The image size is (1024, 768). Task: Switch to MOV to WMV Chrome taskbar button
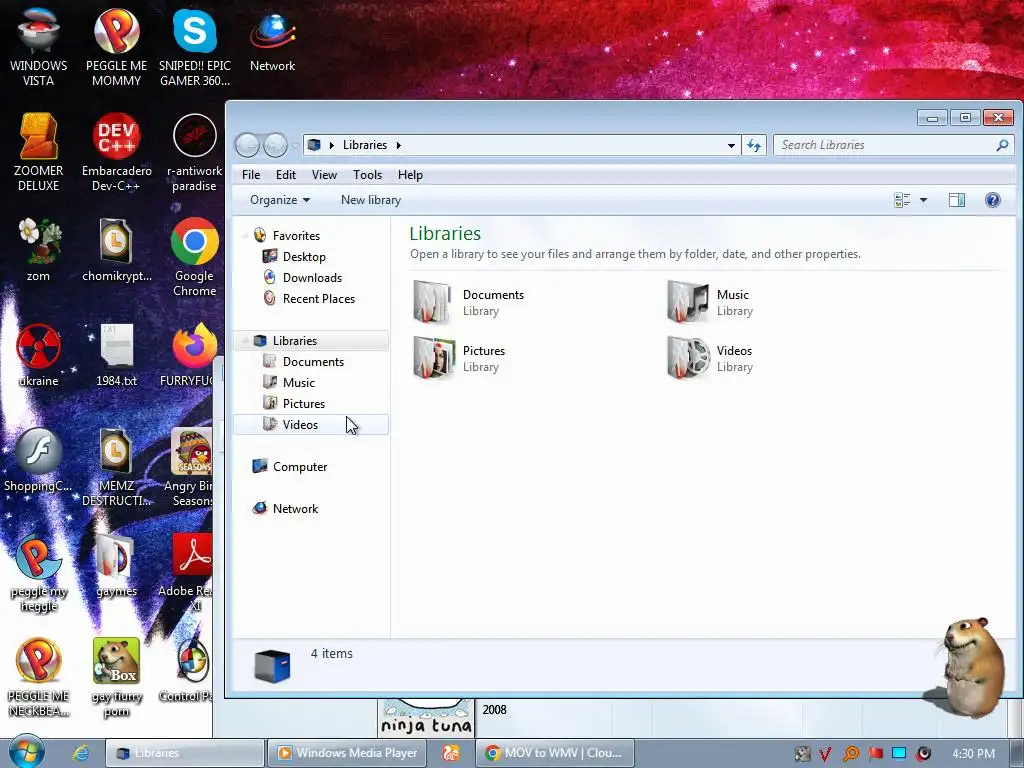point(555,753)
